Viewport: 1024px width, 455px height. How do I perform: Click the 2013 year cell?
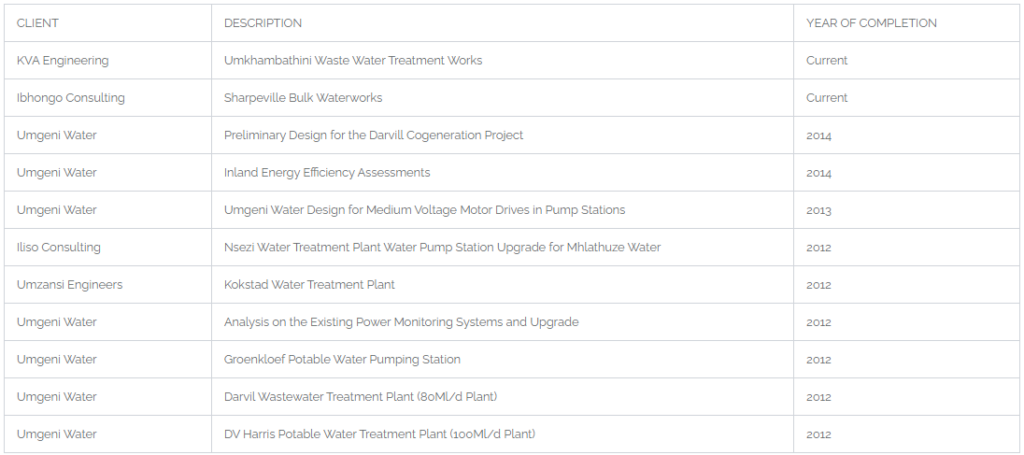click(x=818, y=210)
